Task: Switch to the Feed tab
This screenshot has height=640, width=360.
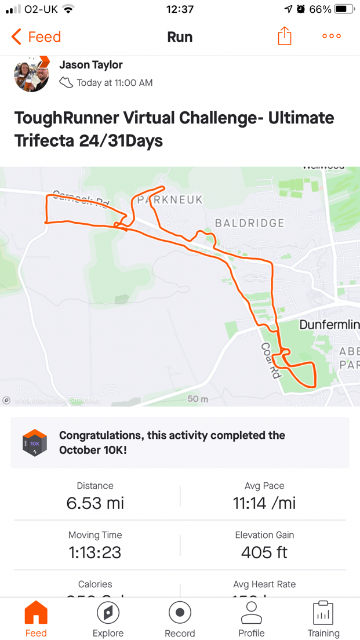Action: point(36,619)
